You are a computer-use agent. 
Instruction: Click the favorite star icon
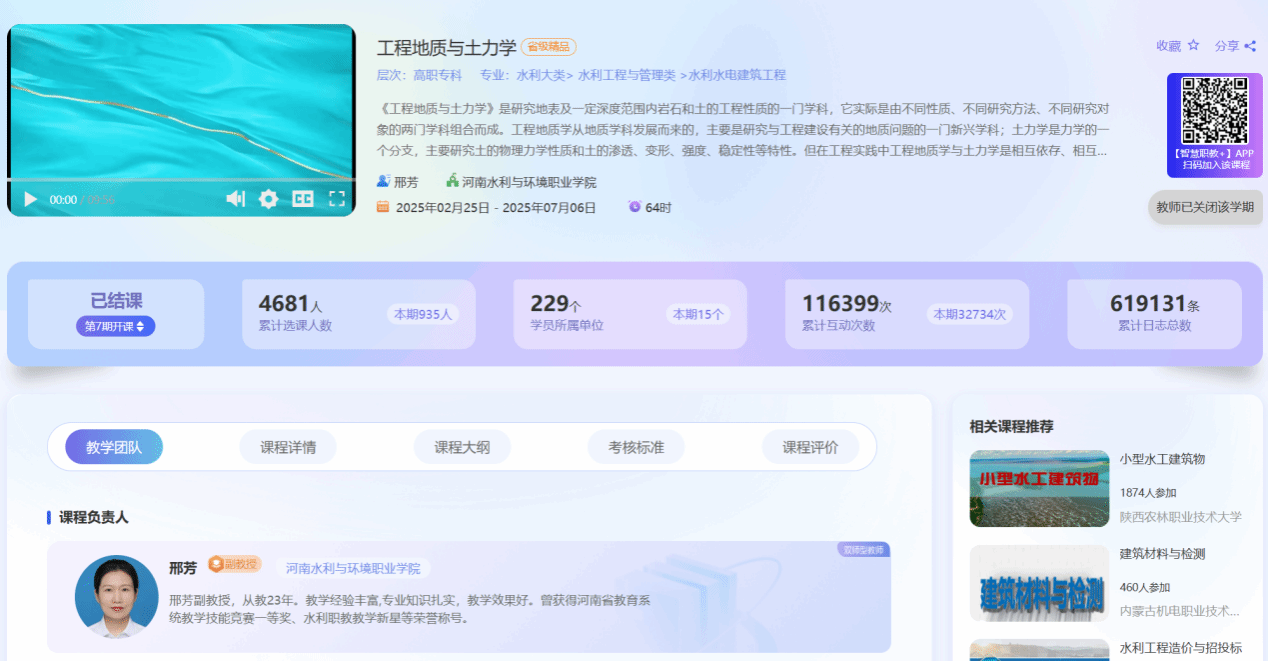(x=1193, y=45)
